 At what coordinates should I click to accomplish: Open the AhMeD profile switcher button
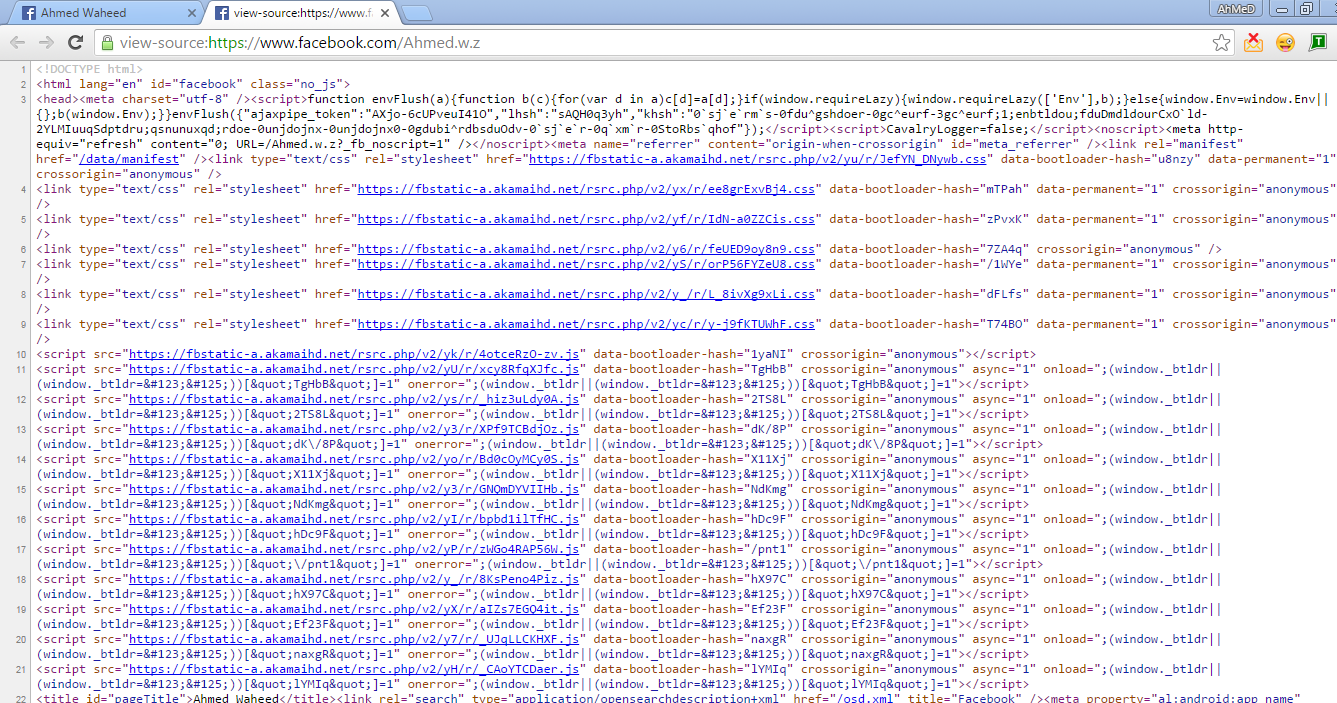point(1238,8)
